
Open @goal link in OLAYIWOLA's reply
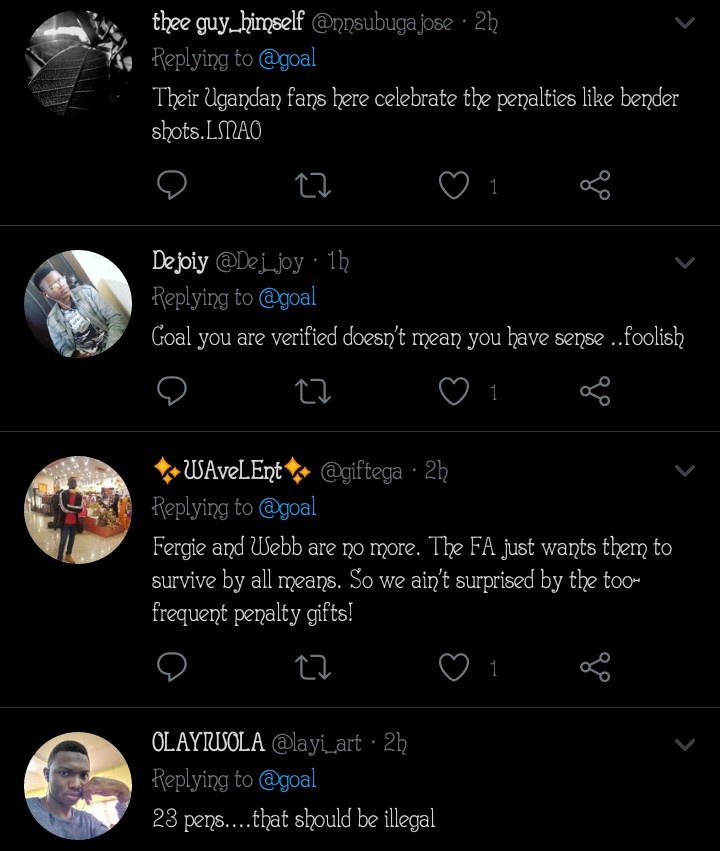pos(287,779)
